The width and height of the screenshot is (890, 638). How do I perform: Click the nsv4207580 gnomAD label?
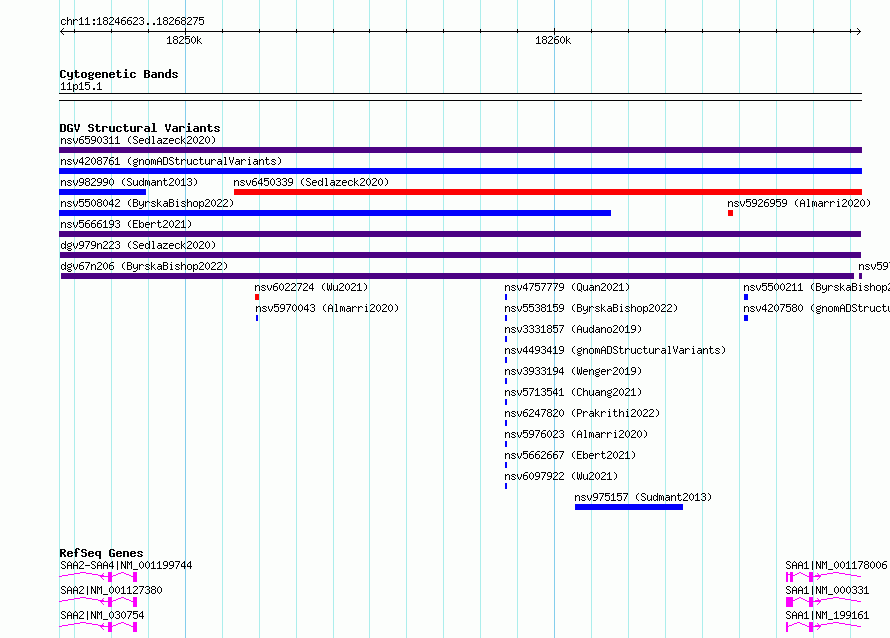816,308
